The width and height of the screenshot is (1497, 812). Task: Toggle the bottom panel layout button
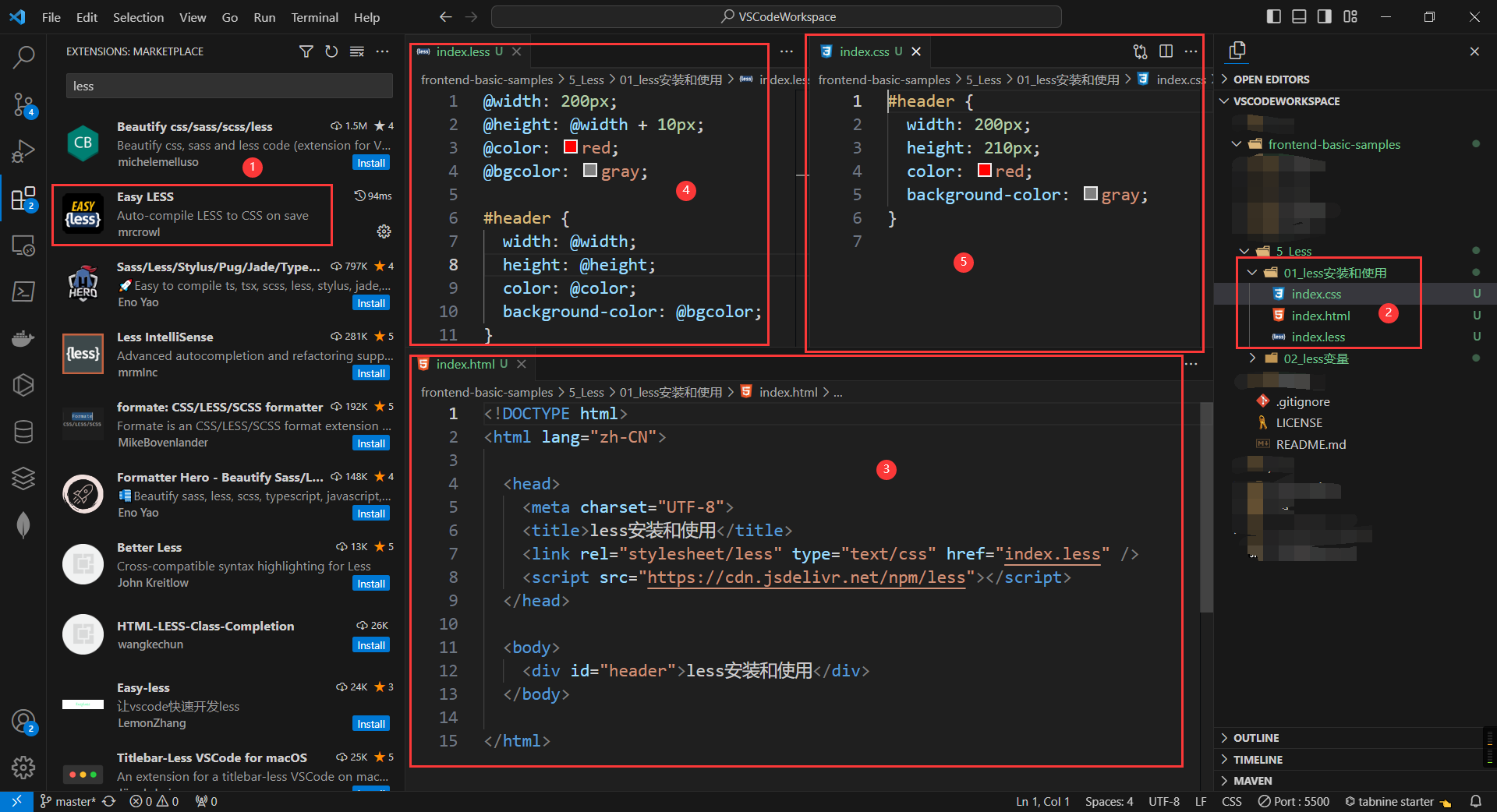click(1299, 16)
